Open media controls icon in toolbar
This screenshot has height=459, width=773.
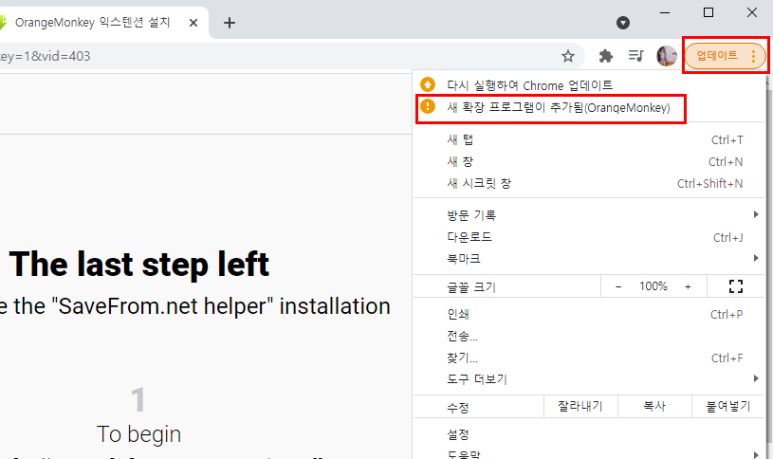point(636,56)
